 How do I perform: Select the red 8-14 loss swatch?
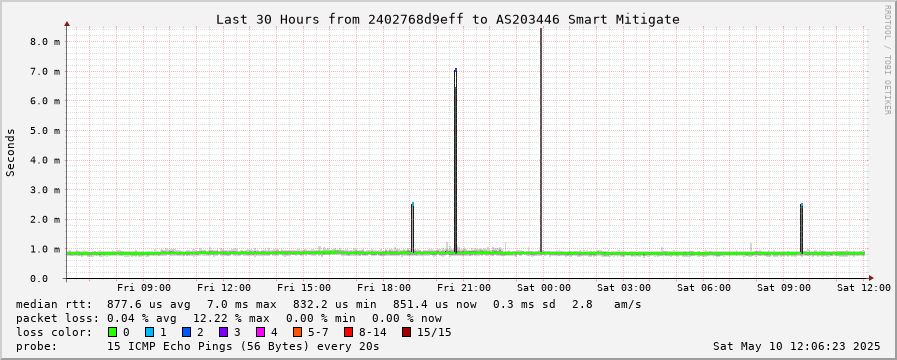point(348,332)
